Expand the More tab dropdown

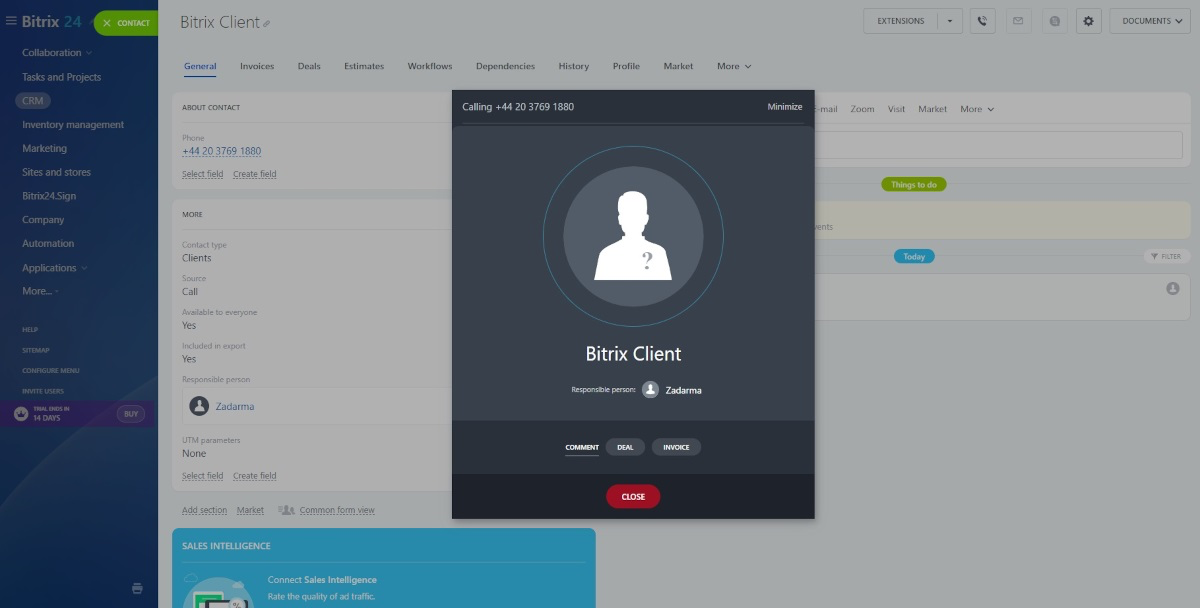[733, 66]
